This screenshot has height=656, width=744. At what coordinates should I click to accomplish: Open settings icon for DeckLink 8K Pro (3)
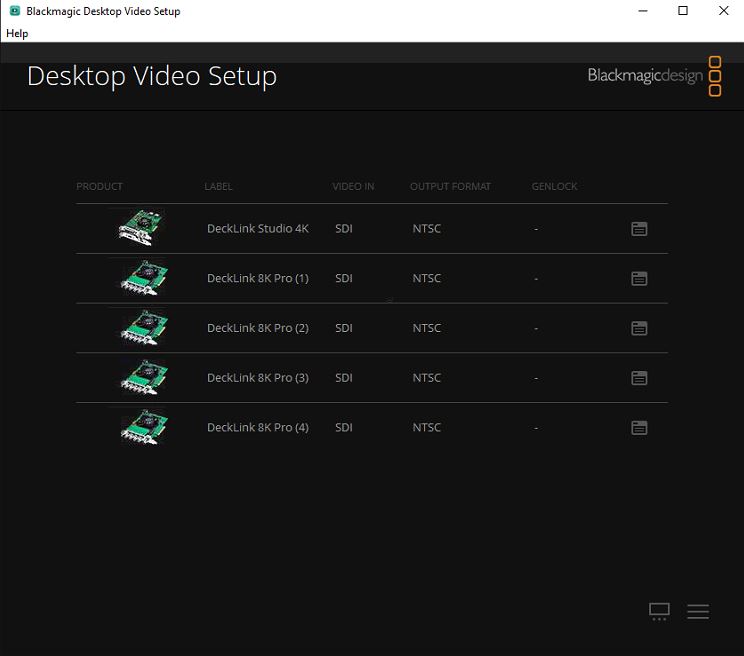pyautogui.click(x=639, y=378)
